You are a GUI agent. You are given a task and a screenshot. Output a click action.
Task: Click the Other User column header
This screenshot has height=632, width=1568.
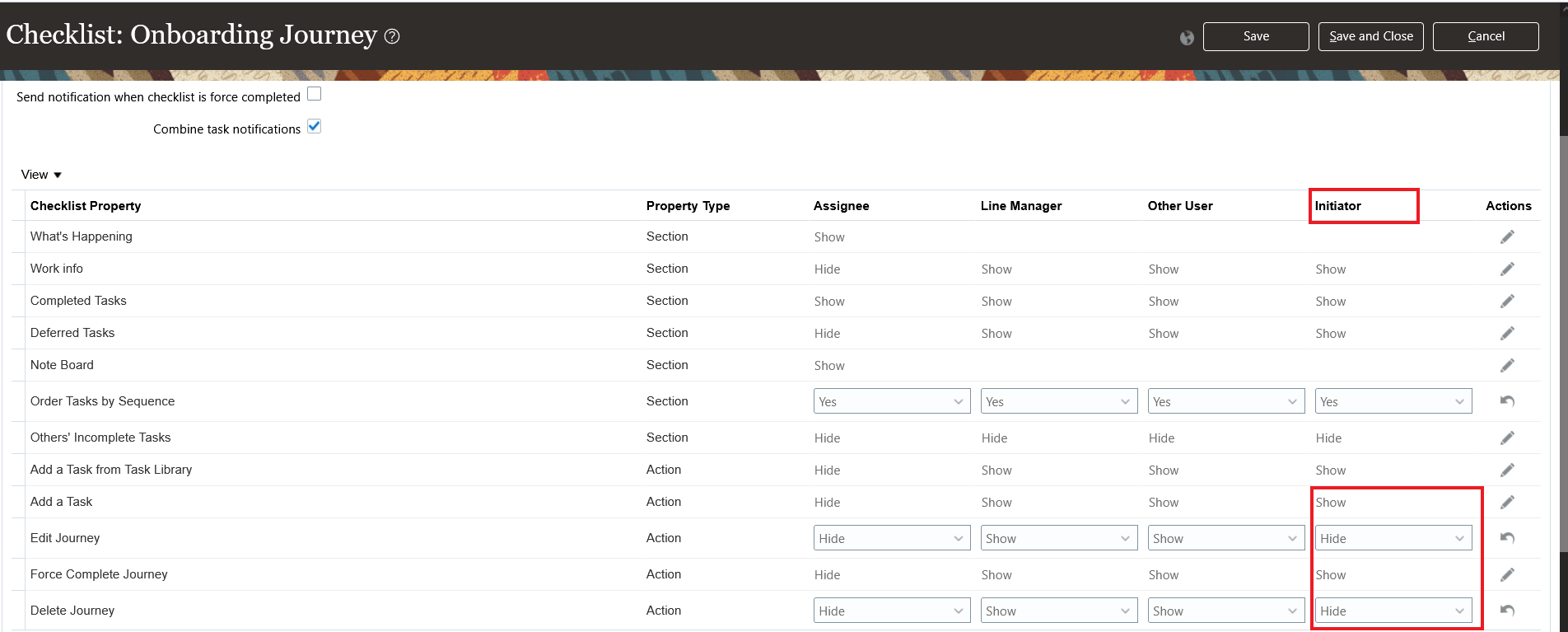click(1180, 206)
